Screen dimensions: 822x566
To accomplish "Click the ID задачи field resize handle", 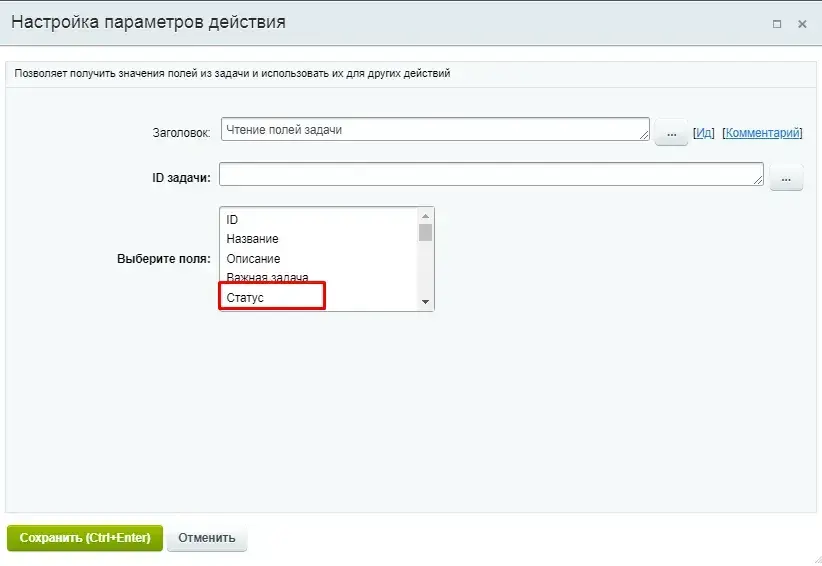I will [758, 180].
